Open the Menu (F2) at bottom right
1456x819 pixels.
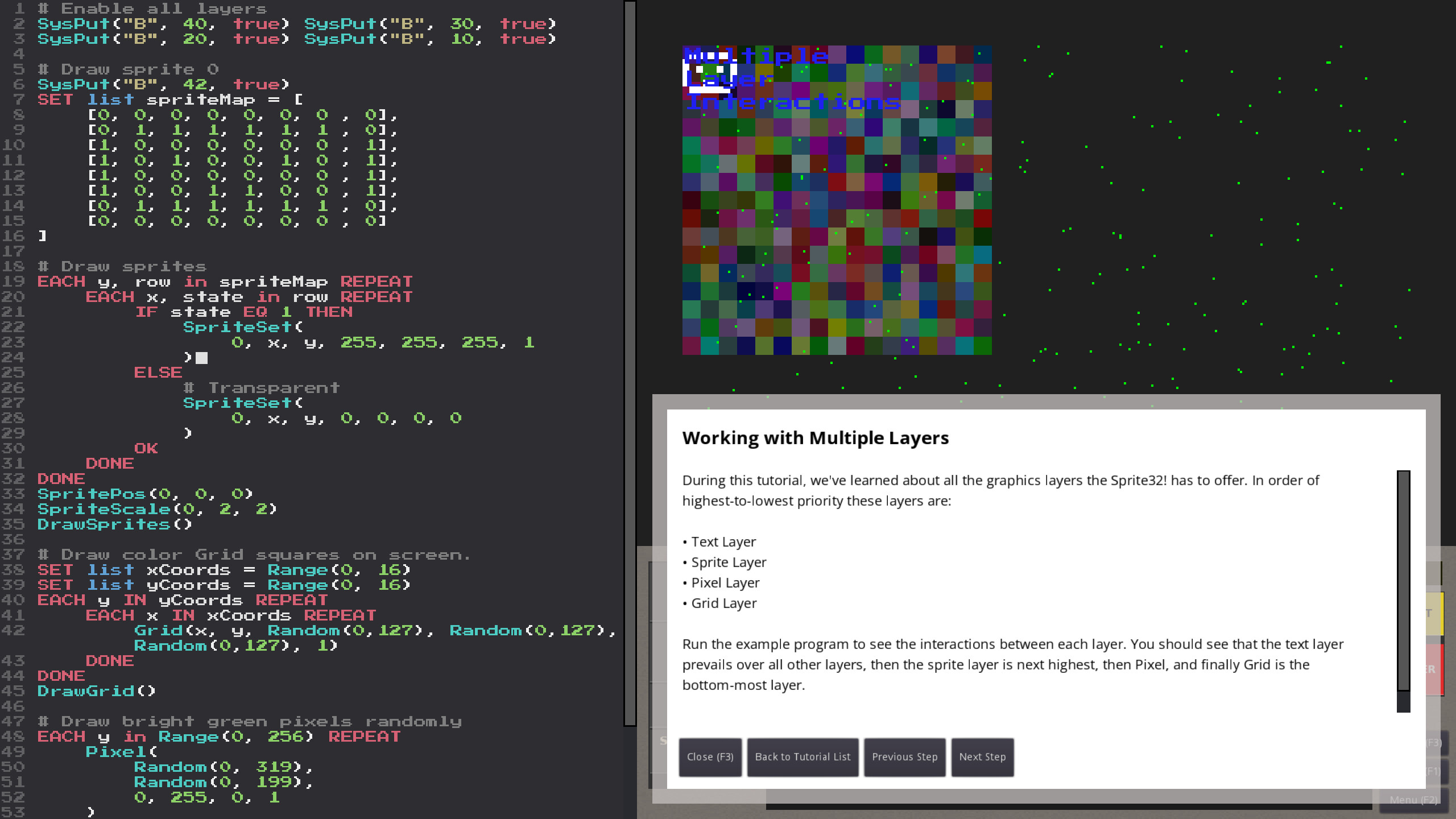pos(1416,799)
